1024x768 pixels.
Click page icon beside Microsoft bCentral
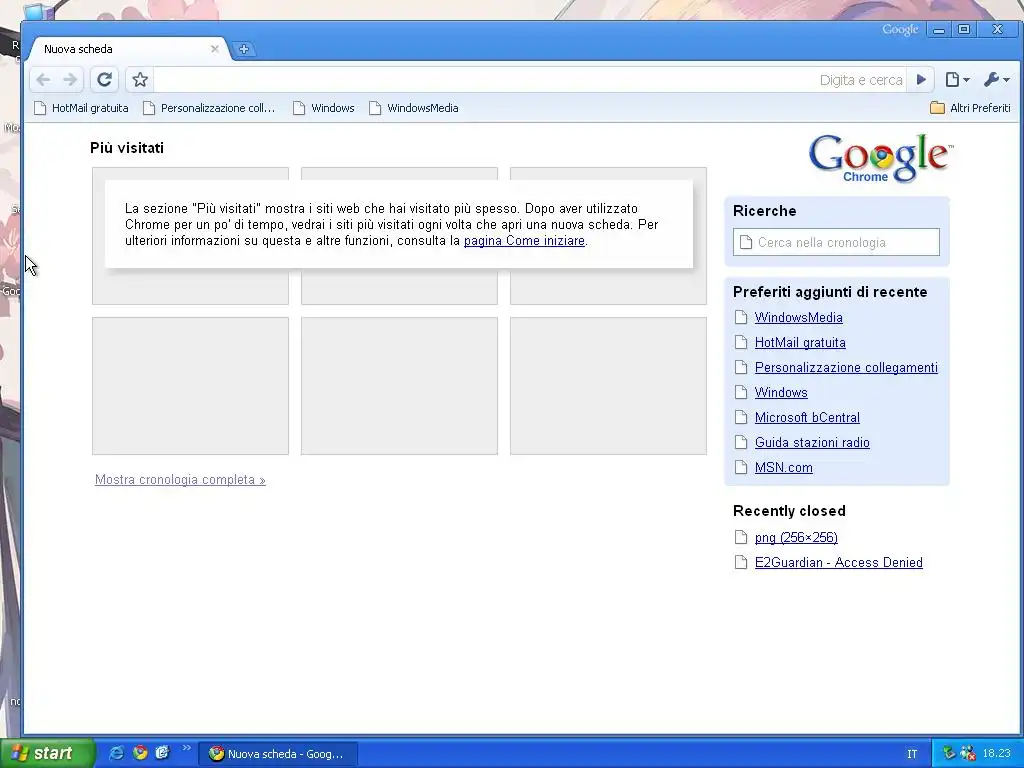click(741, 417)
